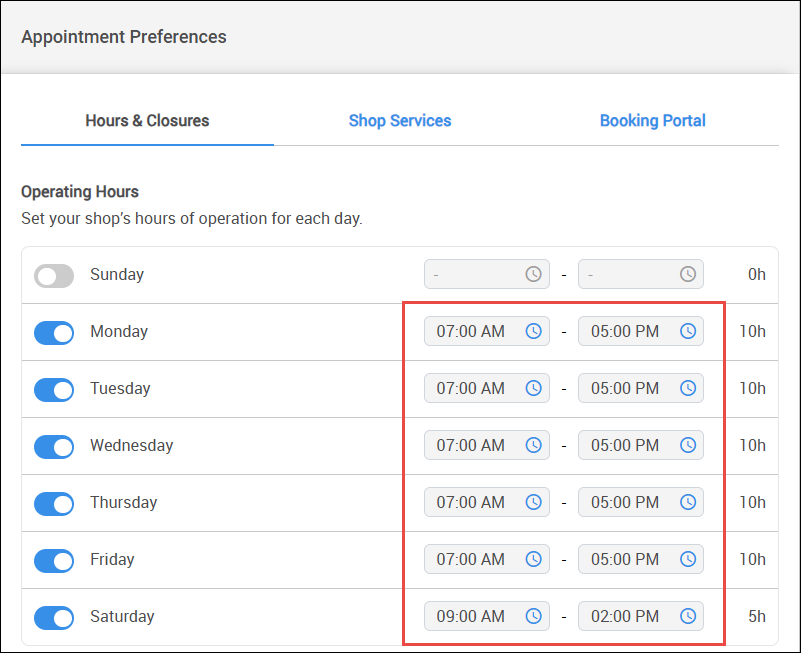Disable the Monday operating hours toggle
This screenshot has width=801, height=653.
pos(54,333)
